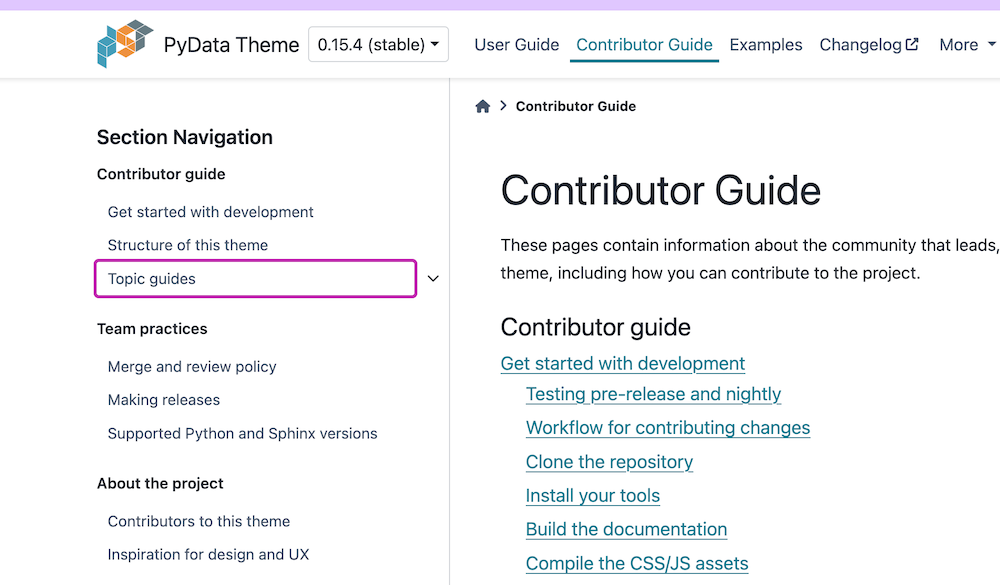1000x585 pixels.
Task: Open Topic guides in sidebar
Action: pyautogui.click(x=152, y=279)
